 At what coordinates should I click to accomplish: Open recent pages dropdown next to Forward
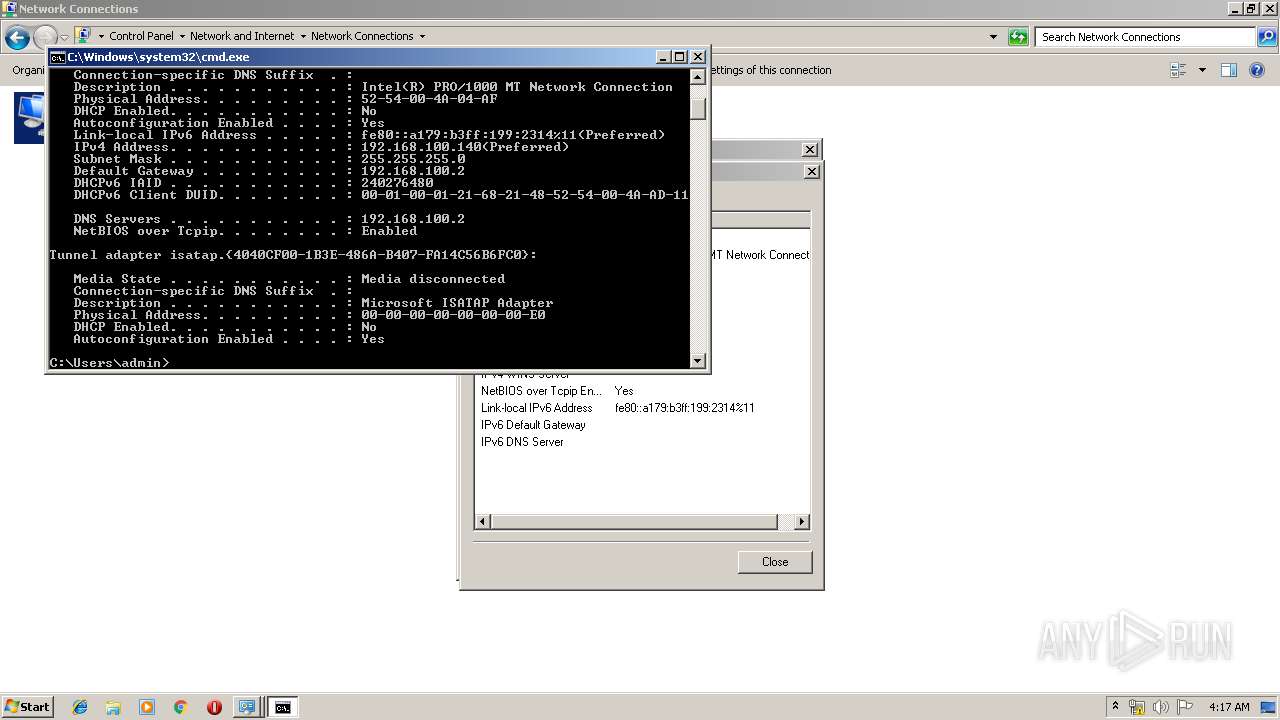coord(65,38)
